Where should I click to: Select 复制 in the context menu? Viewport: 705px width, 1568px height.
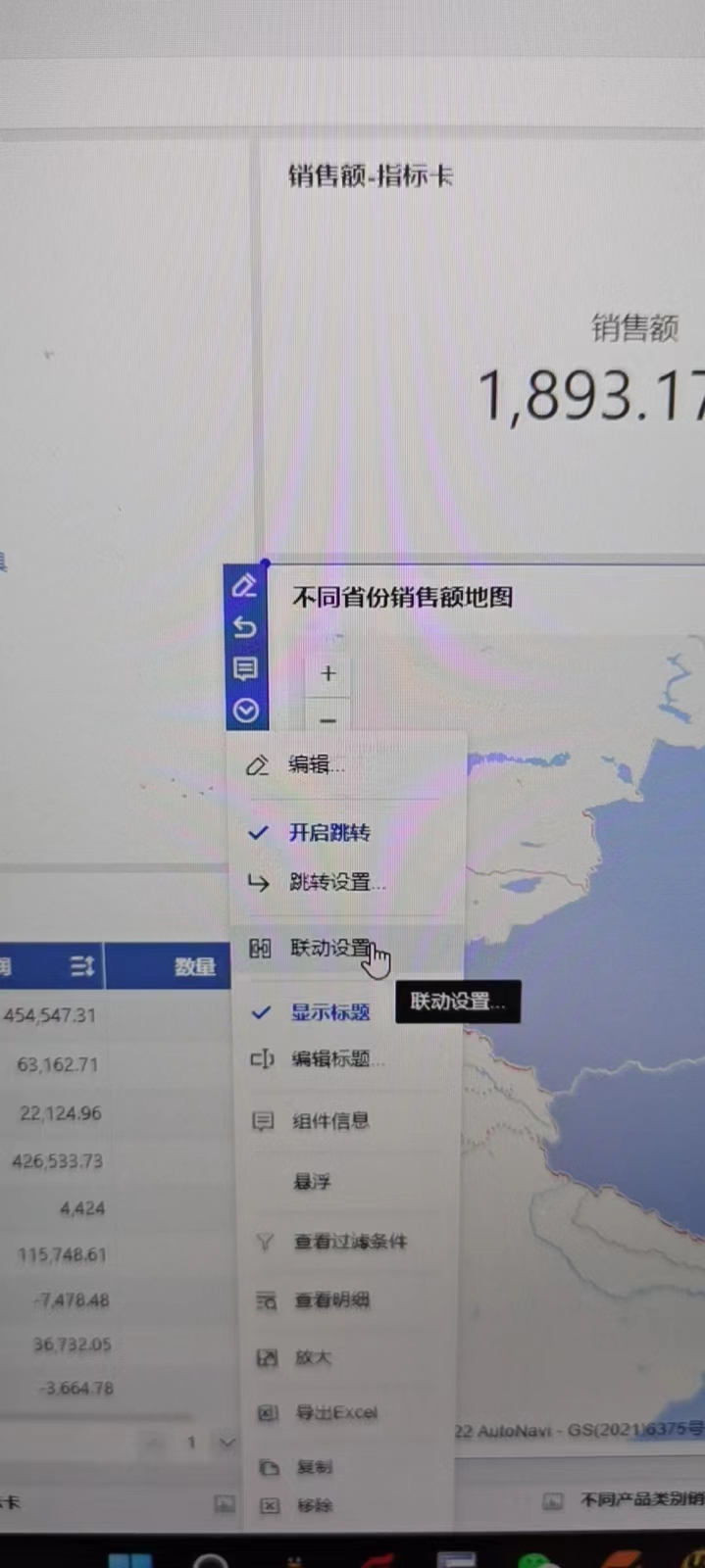pos(315,1467)
